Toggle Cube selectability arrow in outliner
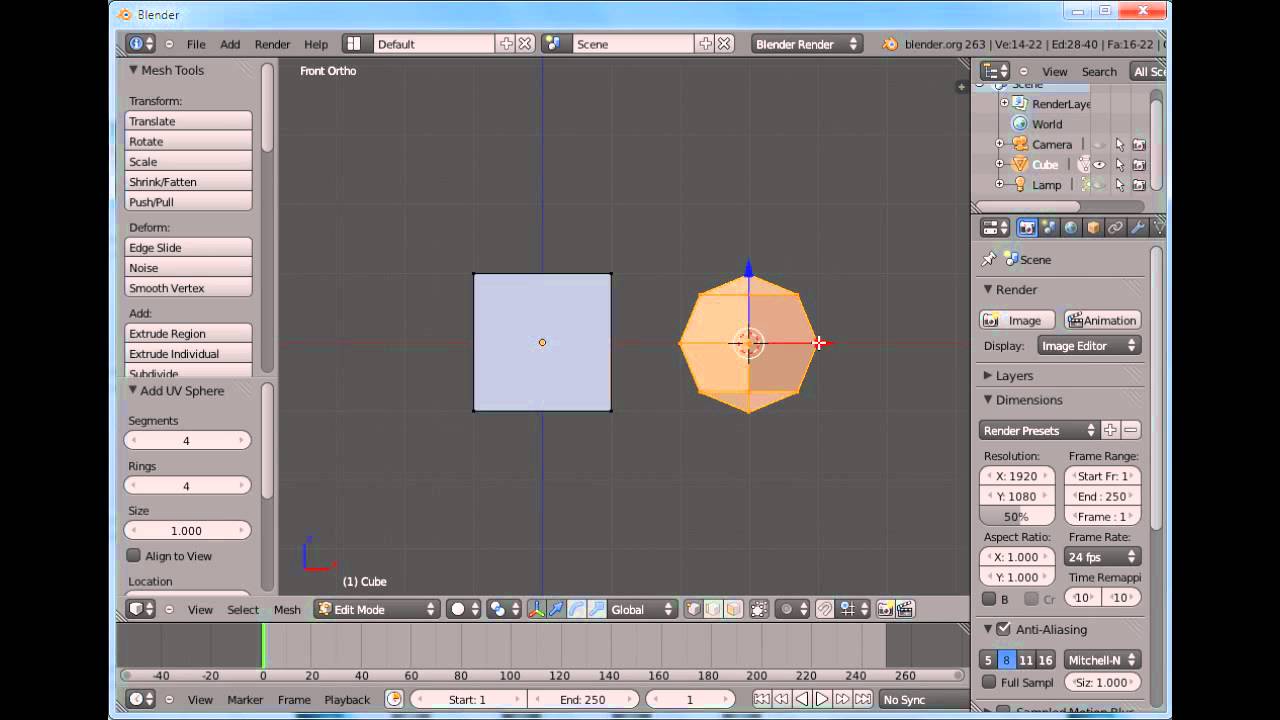1280x720 pixels. pos(1119,165)
